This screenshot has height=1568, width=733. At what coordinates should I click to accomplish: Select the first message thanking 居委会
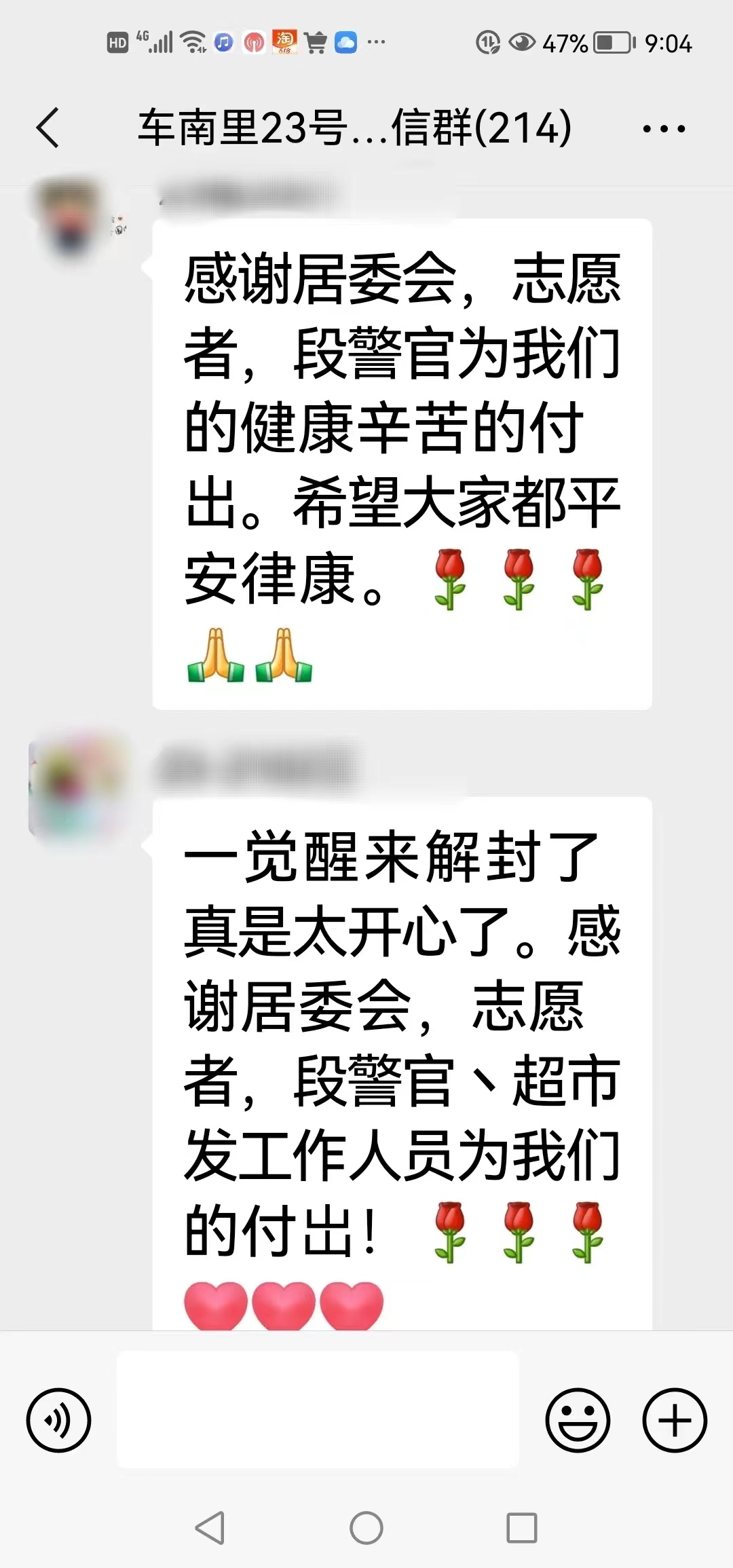(402, 464)
